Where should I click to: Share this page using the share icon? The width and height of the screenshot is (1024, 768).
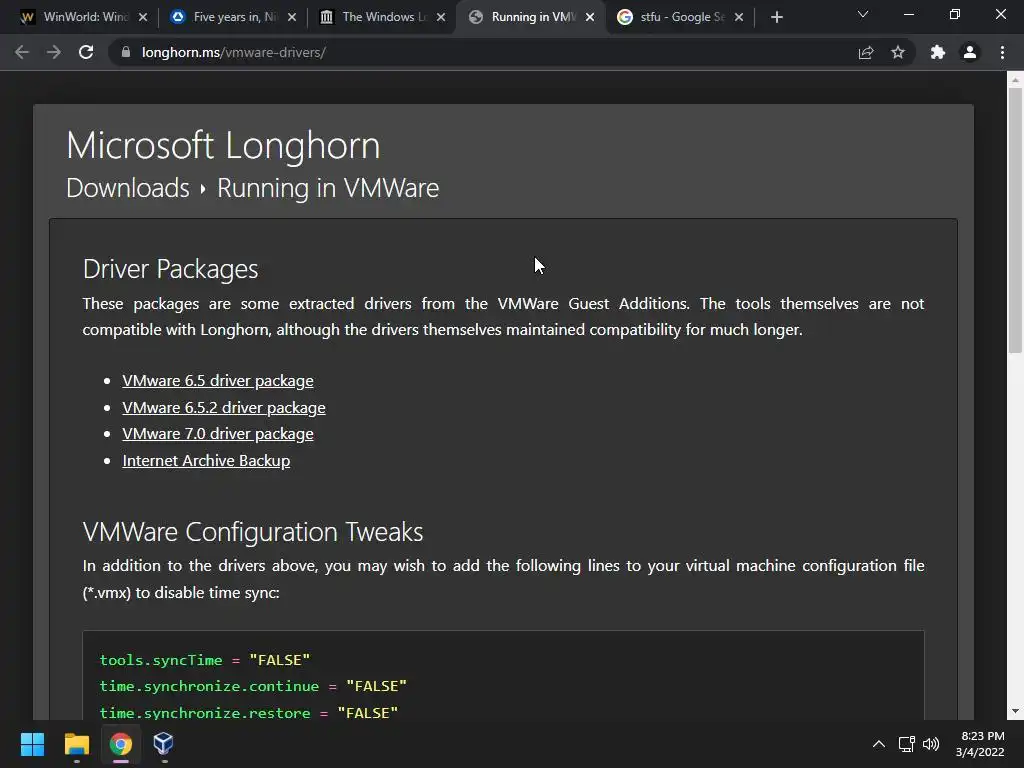866,52
